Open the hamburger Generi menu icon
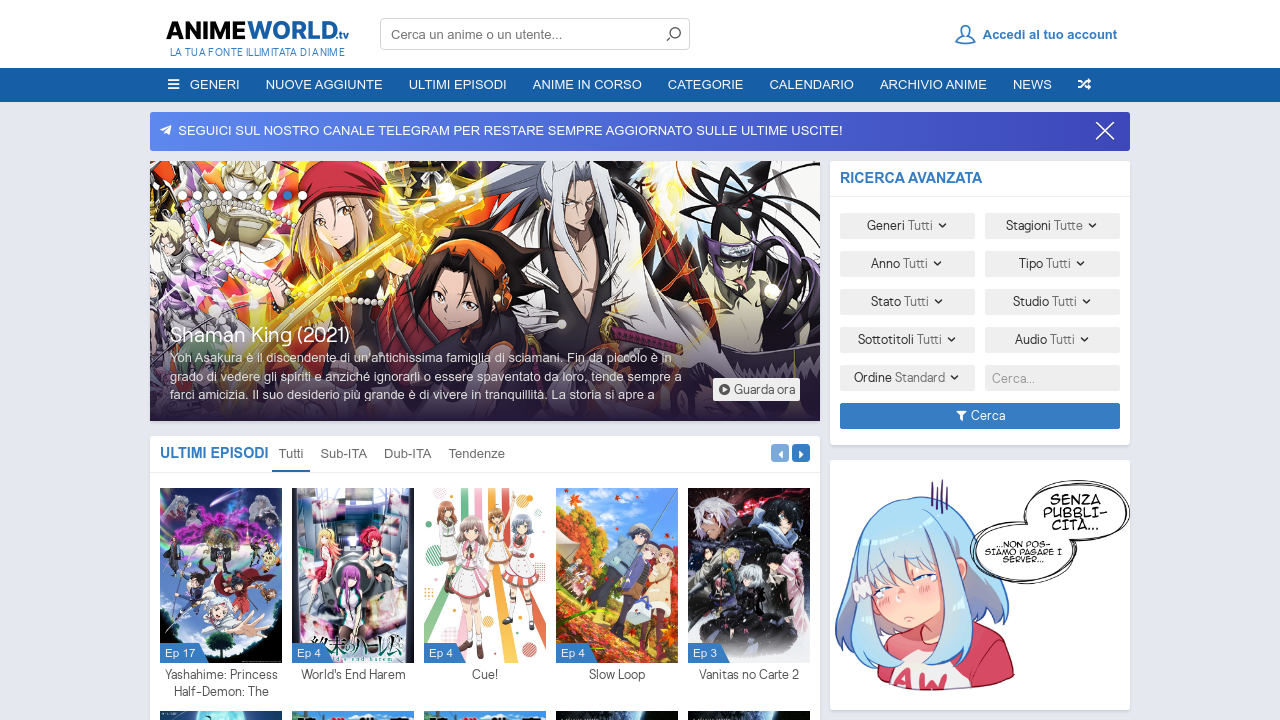1280x720 pixels. click(x=174, y=85)
